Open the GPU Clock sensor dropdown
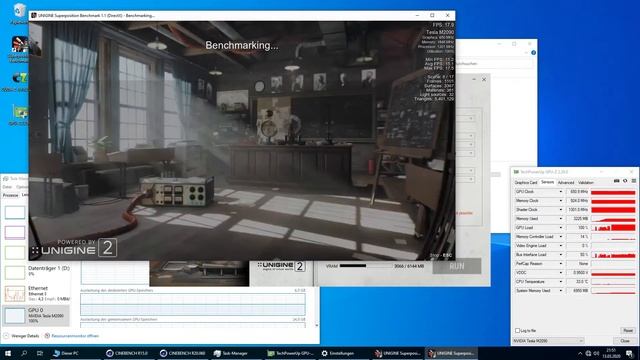Viewport: 640px width, 360px height. pyautogui.click(x=560, y=191)
